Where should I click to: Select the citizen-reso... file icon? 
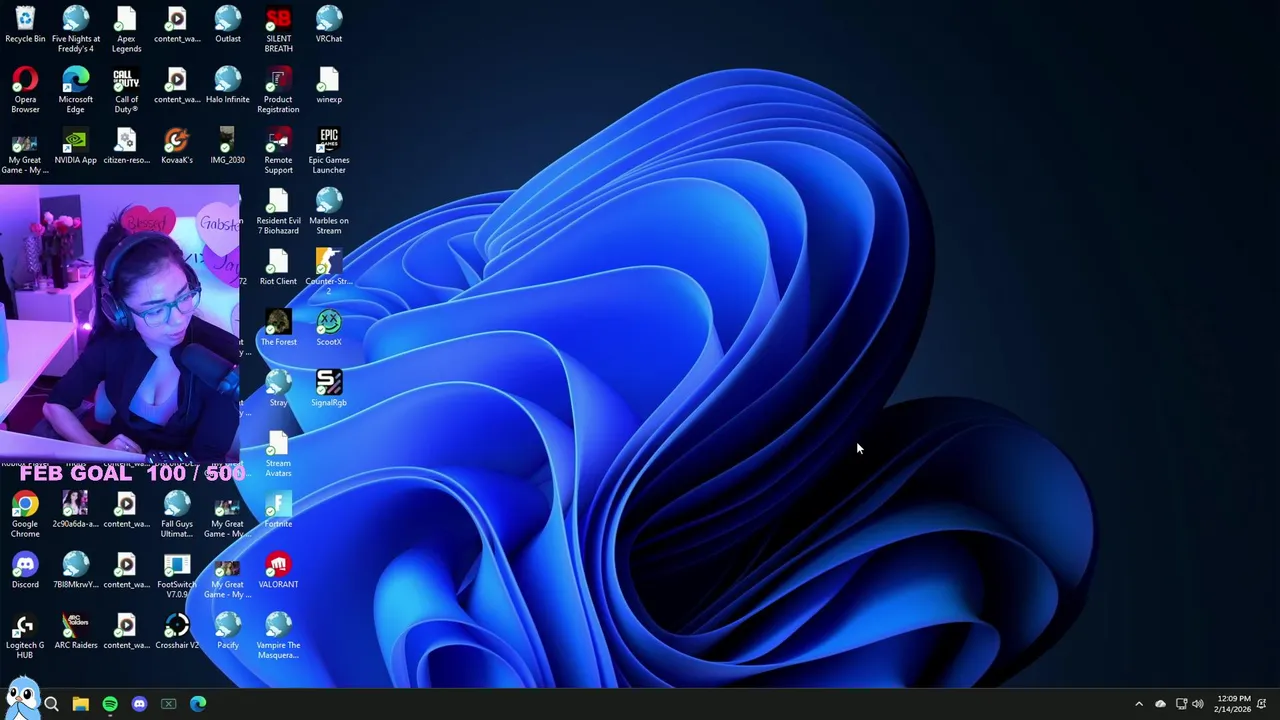click(x=126, y=146)
